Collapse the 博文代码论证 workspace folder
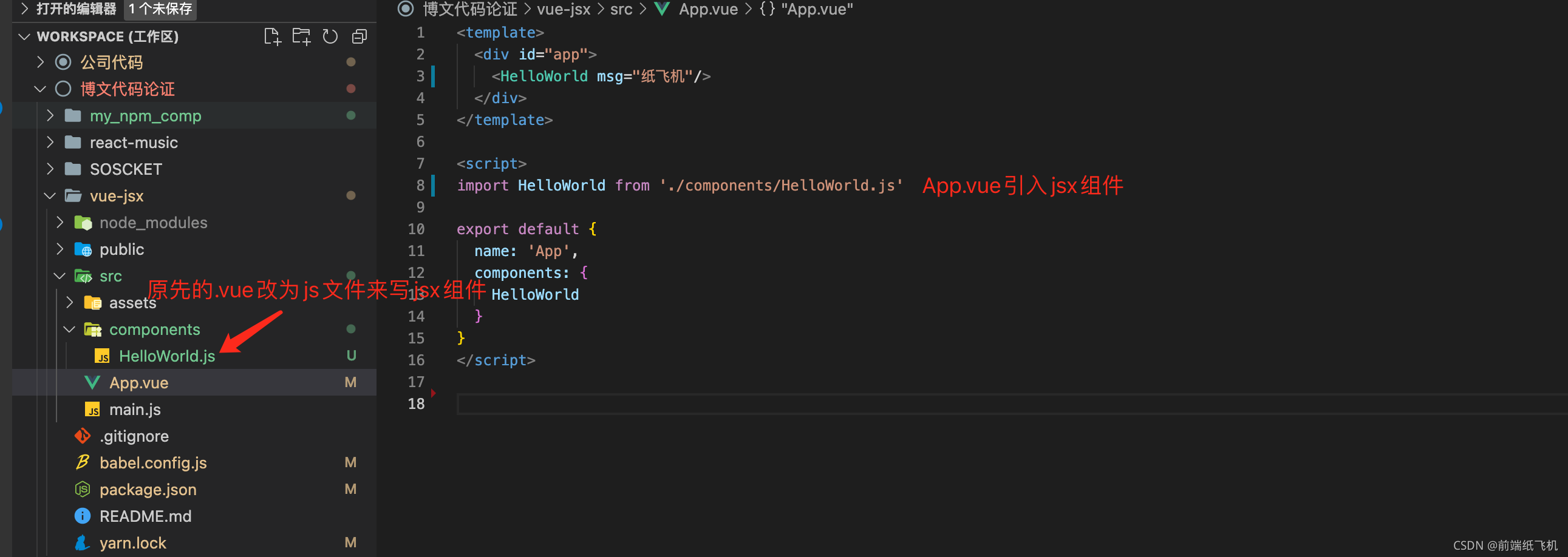 coord(127,89)
